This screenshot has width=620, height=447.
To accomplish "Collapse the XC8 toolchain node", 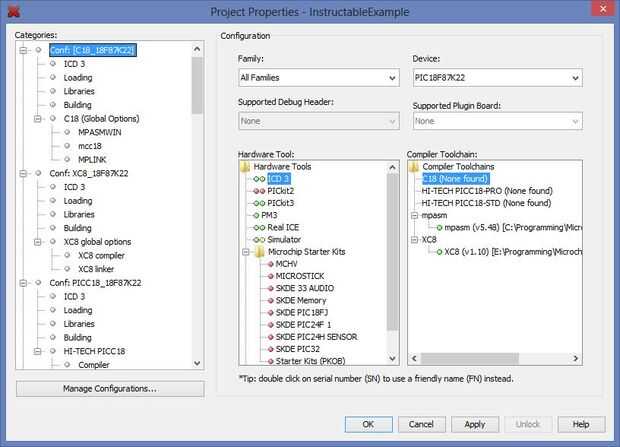I will (414, 240).
